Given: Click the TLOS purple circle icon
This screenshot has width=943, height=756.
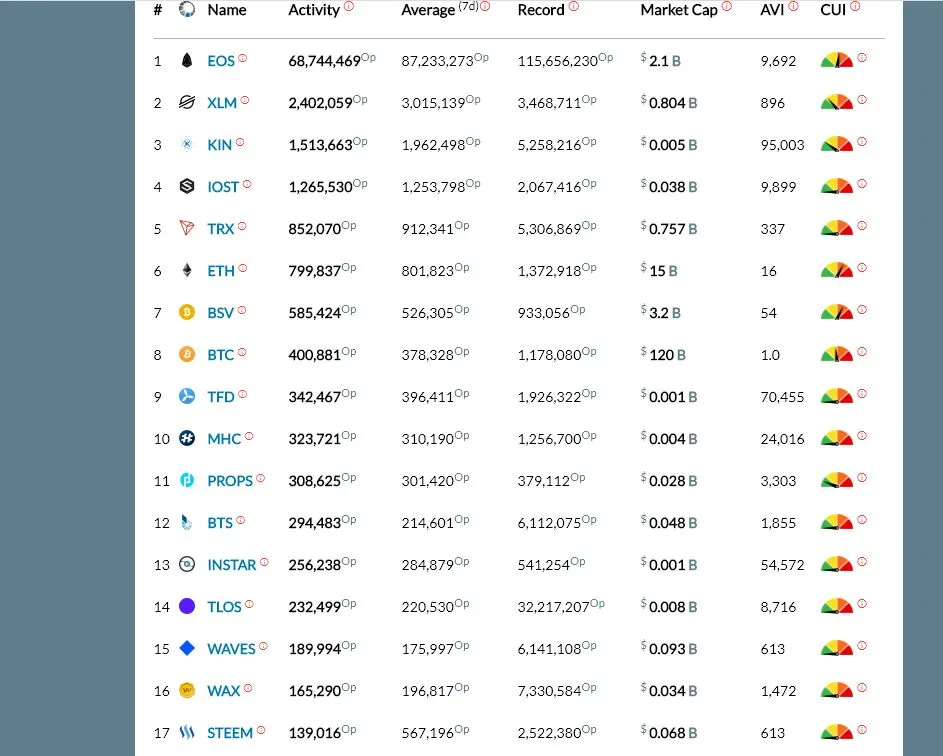Looking at the screenshot, I should point(187,606).
